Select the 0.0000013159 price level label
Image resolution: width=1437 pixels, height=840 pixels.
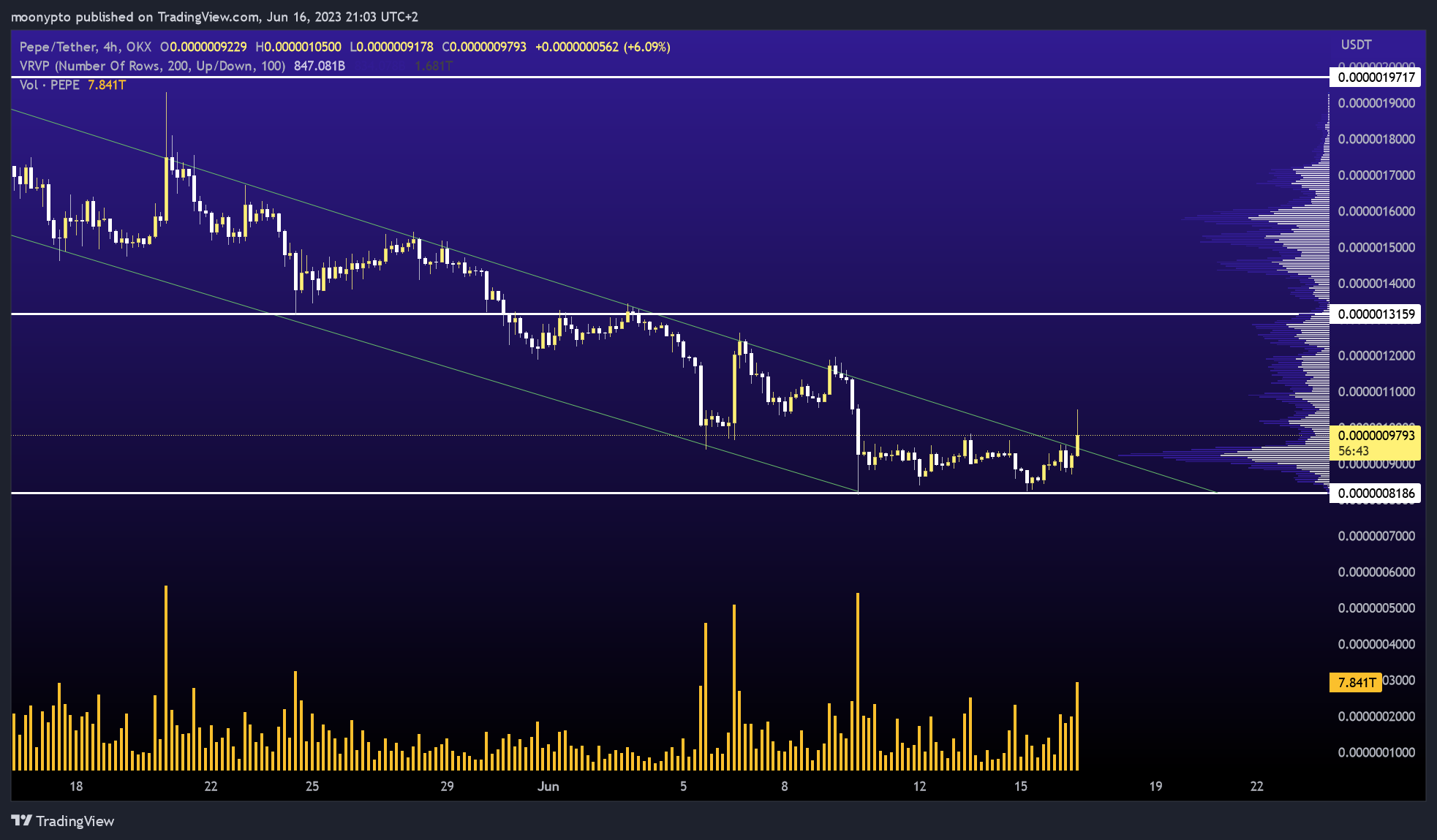pos(1376,314)
